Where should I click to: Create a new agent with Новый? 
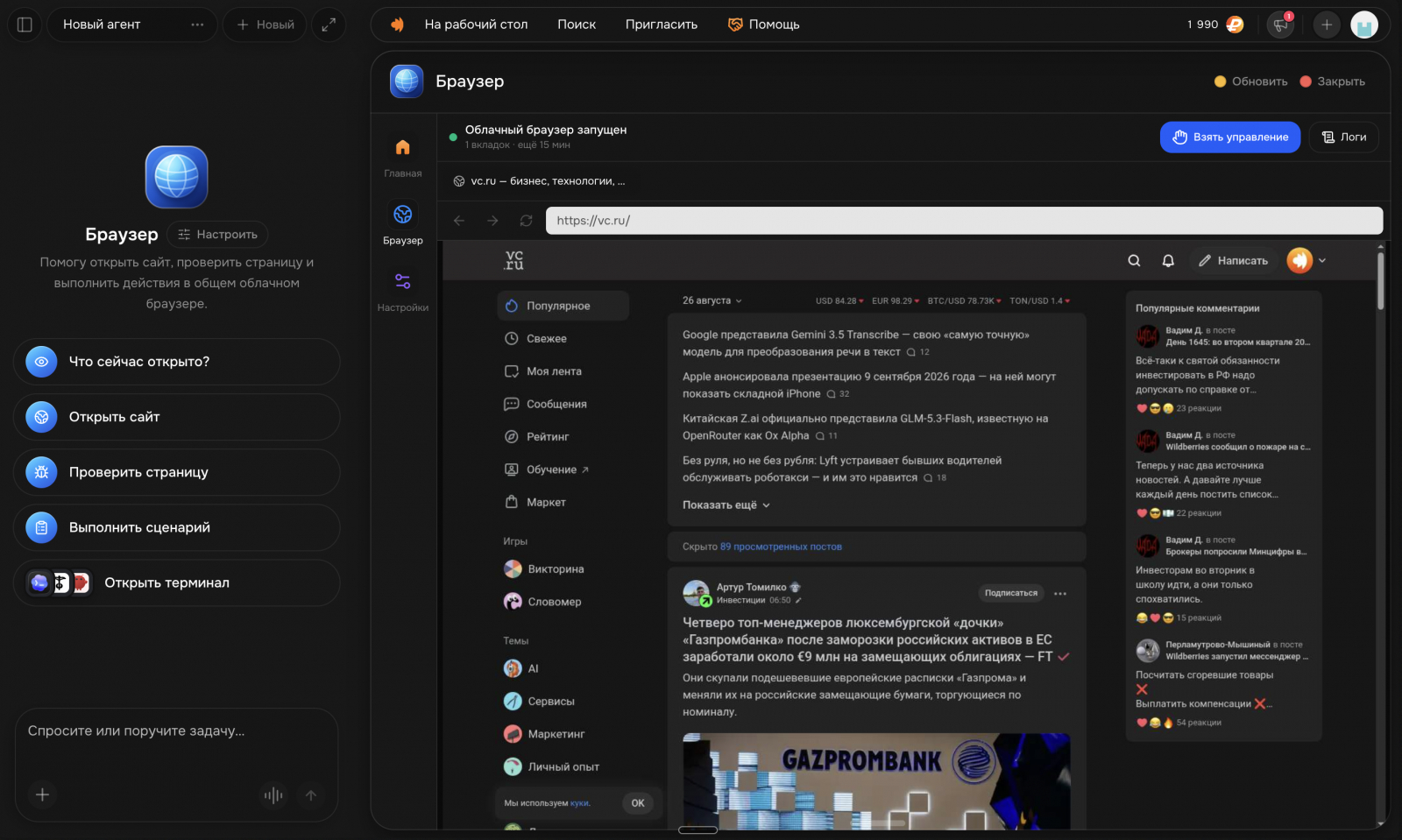point(265,25)
